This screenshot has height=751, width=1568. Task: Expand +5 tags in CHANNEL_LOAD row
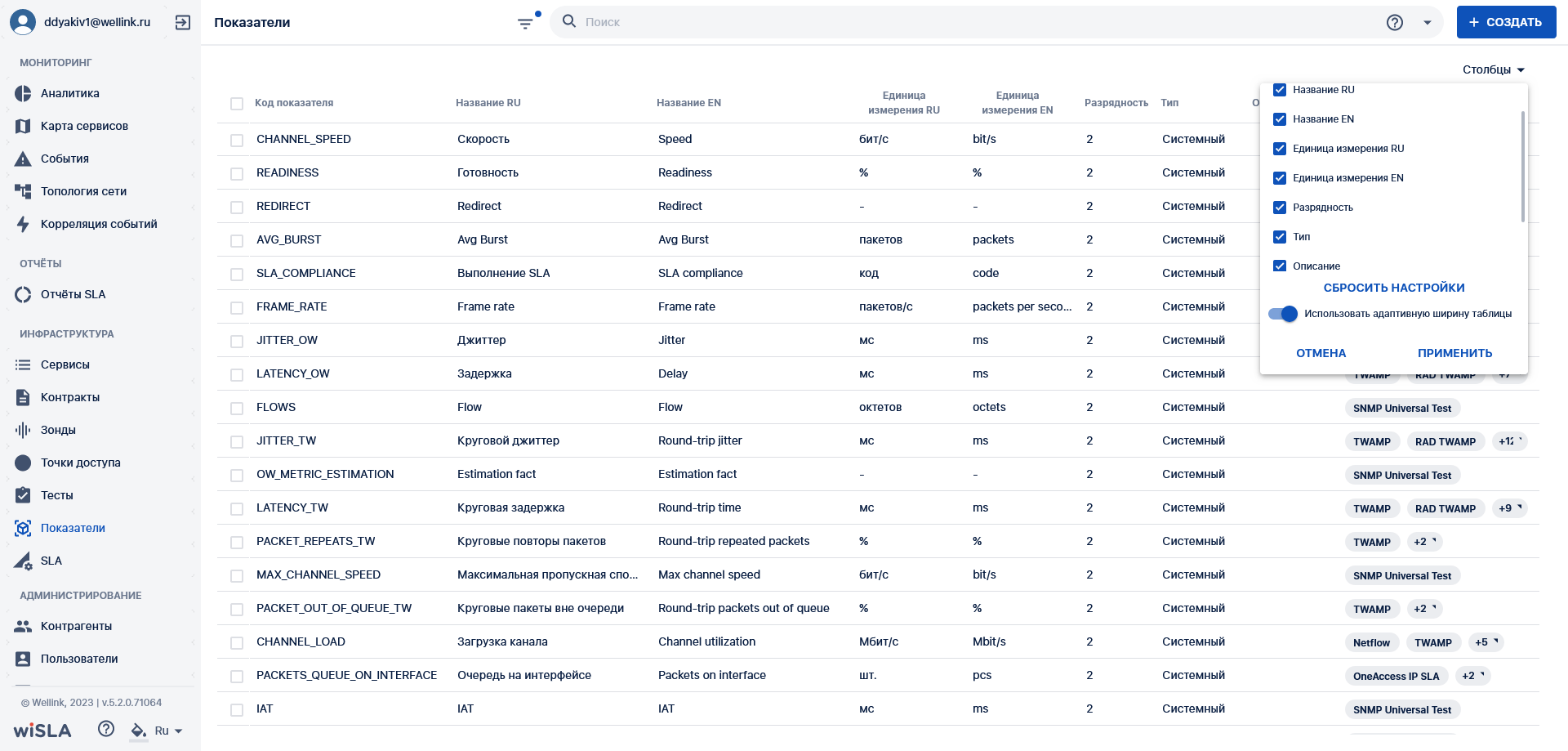(x=1486, y=642)
